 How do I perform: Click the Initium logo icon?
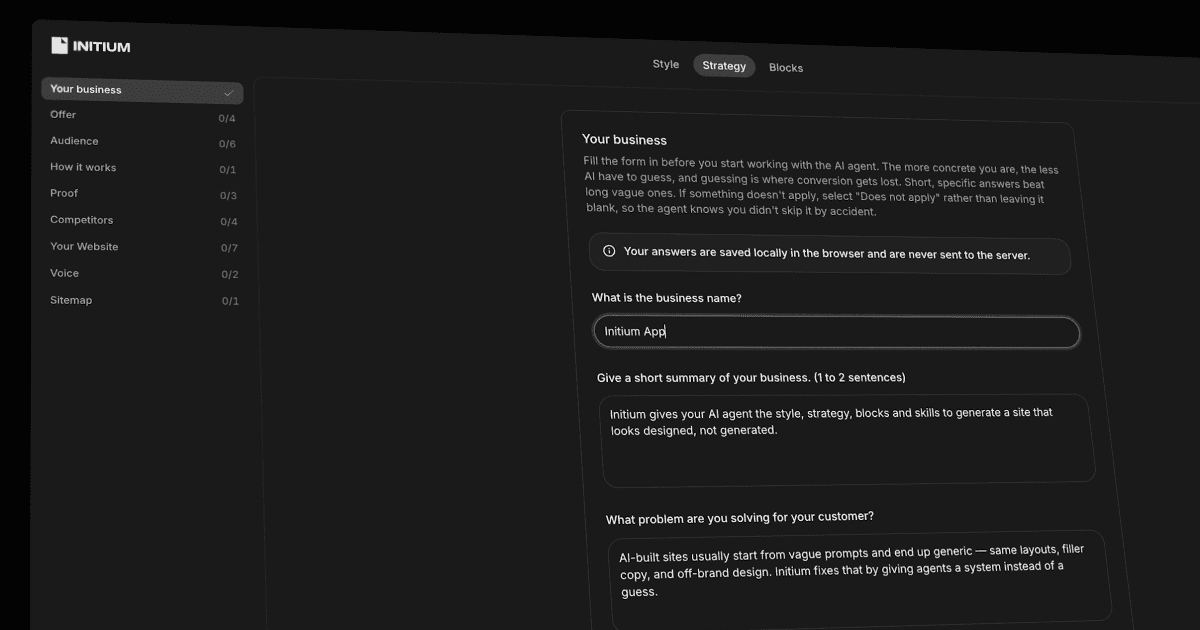pos(60,45)
